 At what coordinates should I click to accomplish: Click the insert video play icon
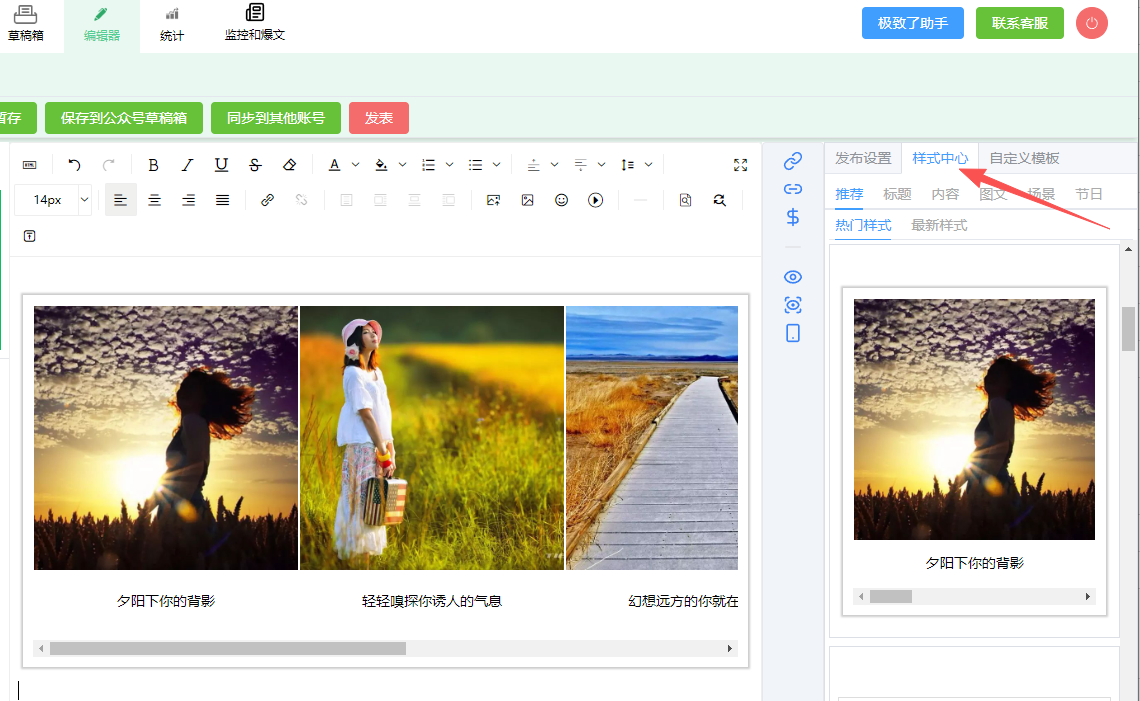[x=595, y=200]
